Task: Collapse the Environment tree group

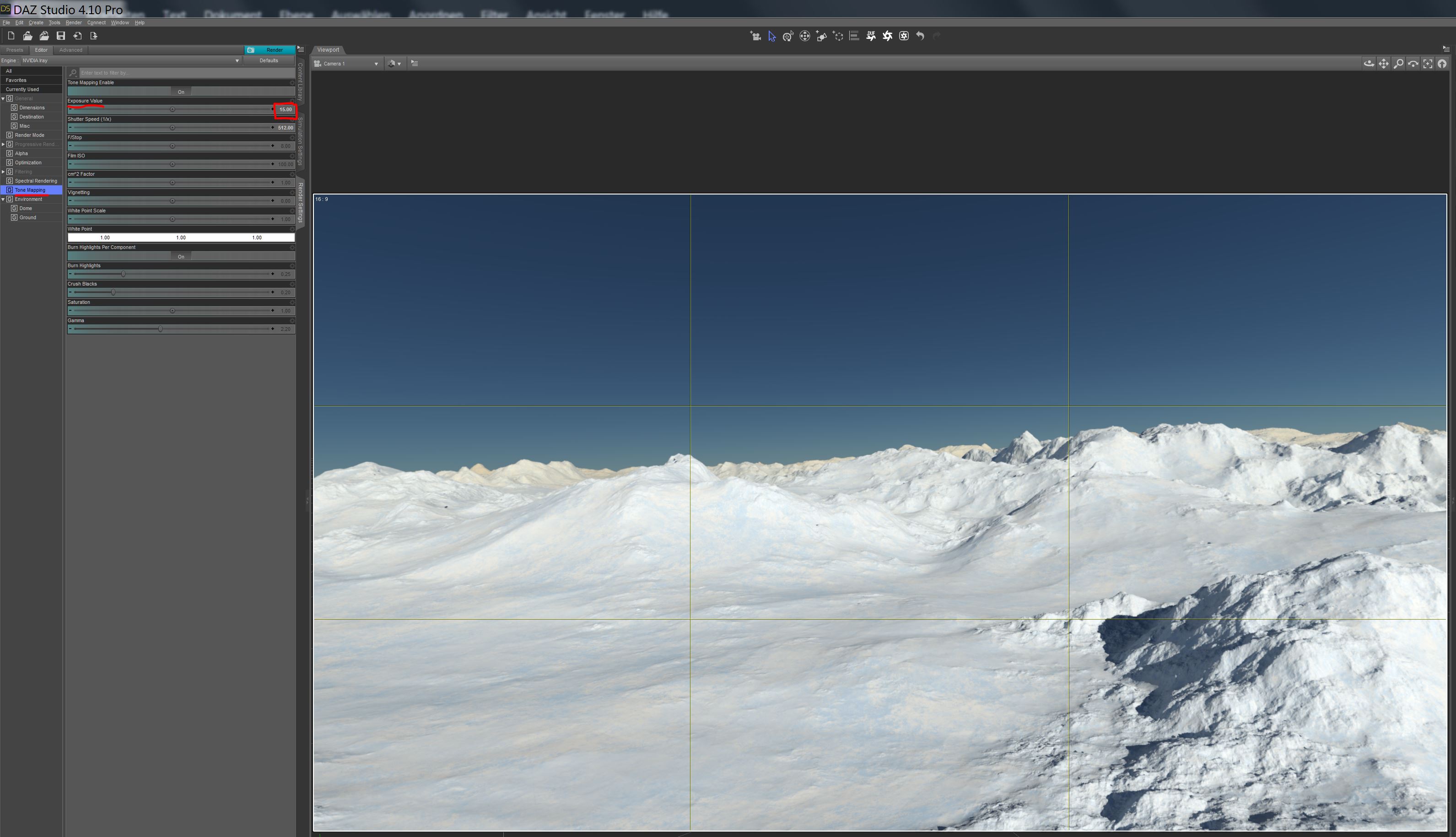Action: point(4,200)
